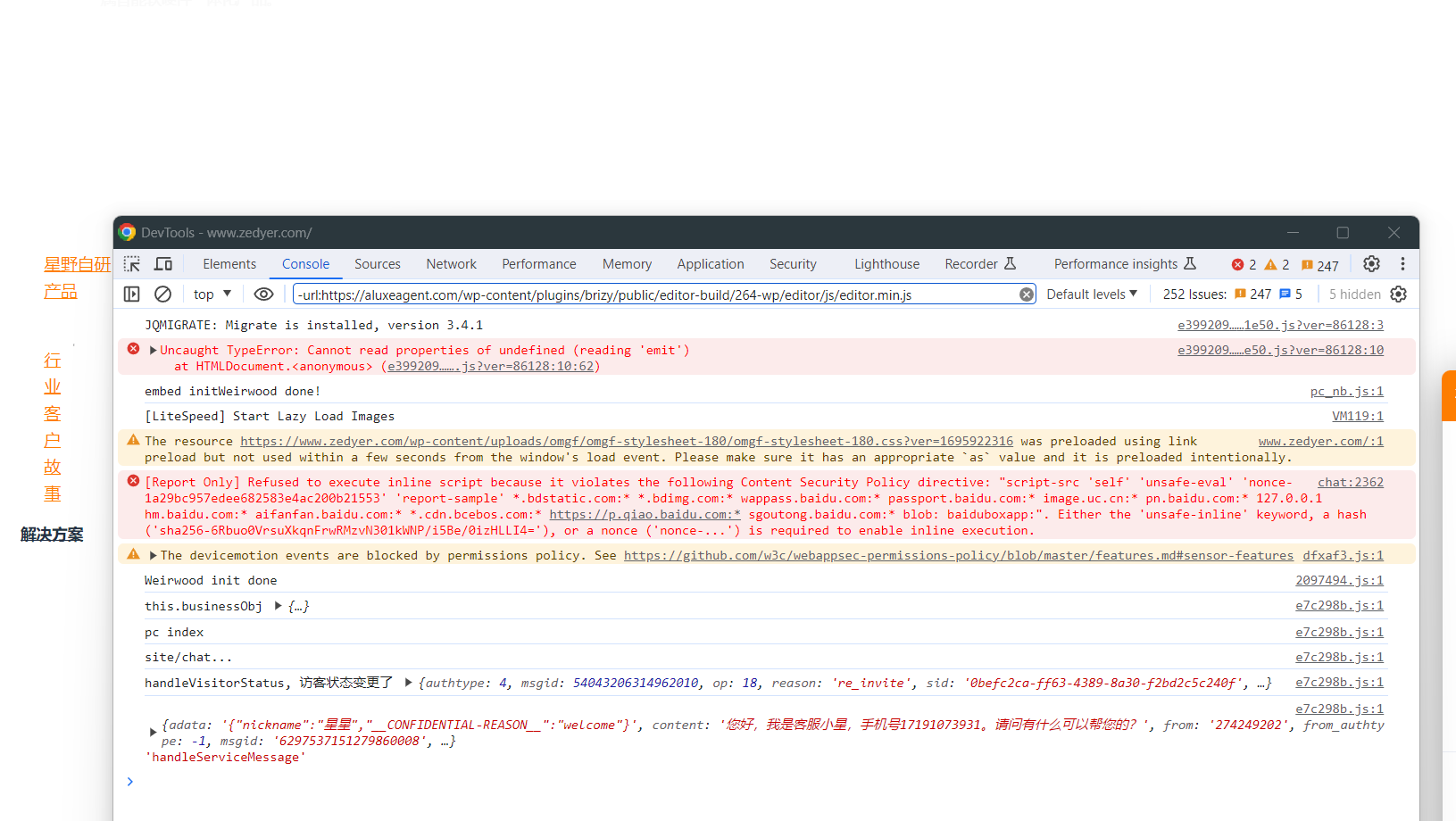Image resolution: width=1456 pixels, height=821 pixels.
Task: Show the console sidebar panel
Action: [132, 294]
